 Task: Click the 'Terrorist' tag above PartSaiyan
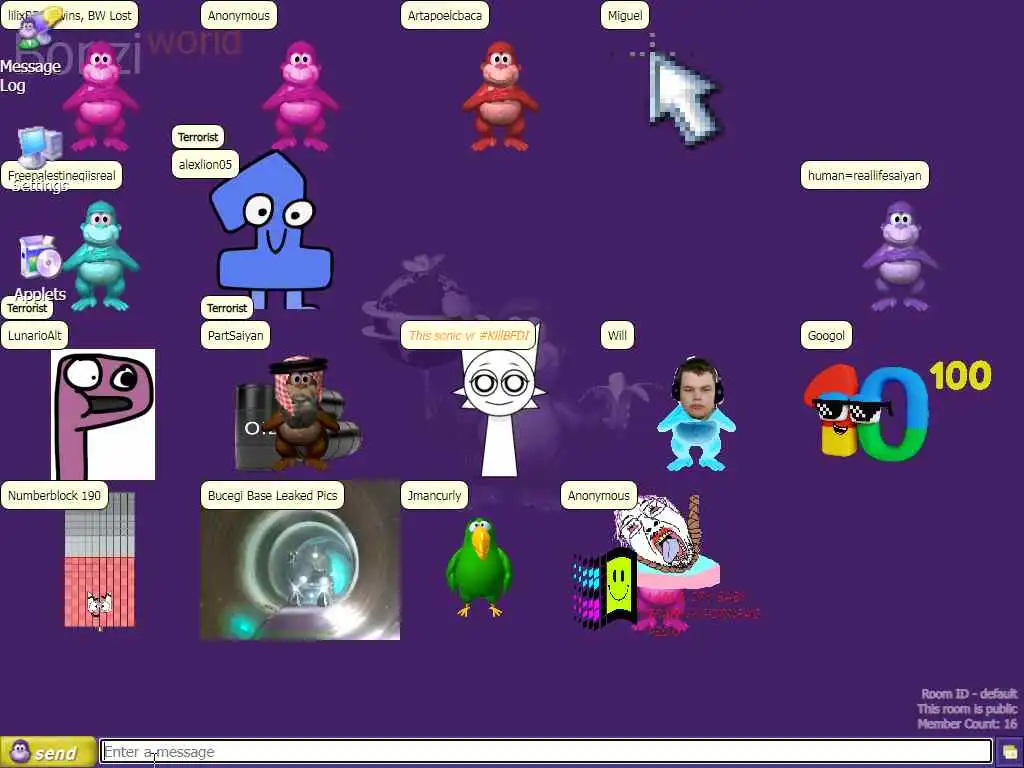[x=227, y=308]
